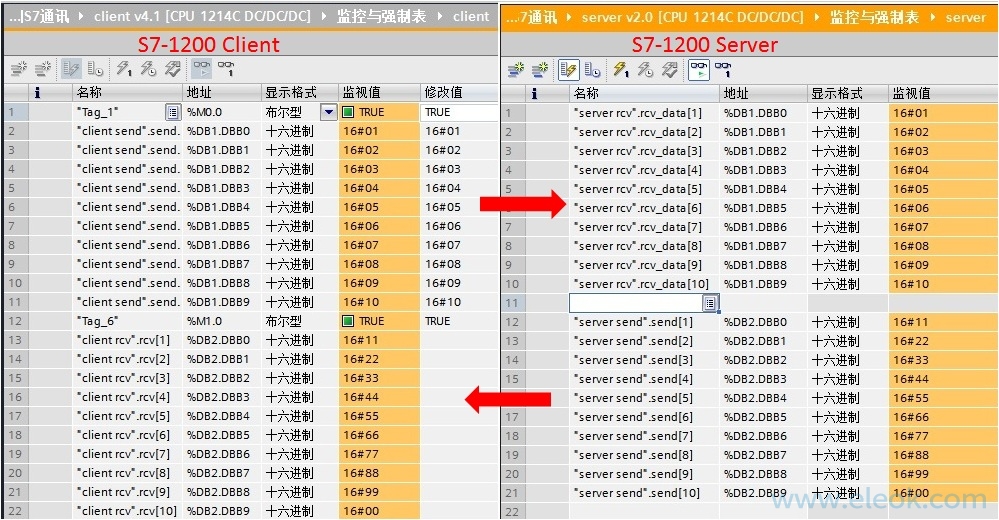The height and width of the screenshot is (520, 999).
Task: Click Modify once now icon in Client toolbar
Action: (x=124, y=69)
